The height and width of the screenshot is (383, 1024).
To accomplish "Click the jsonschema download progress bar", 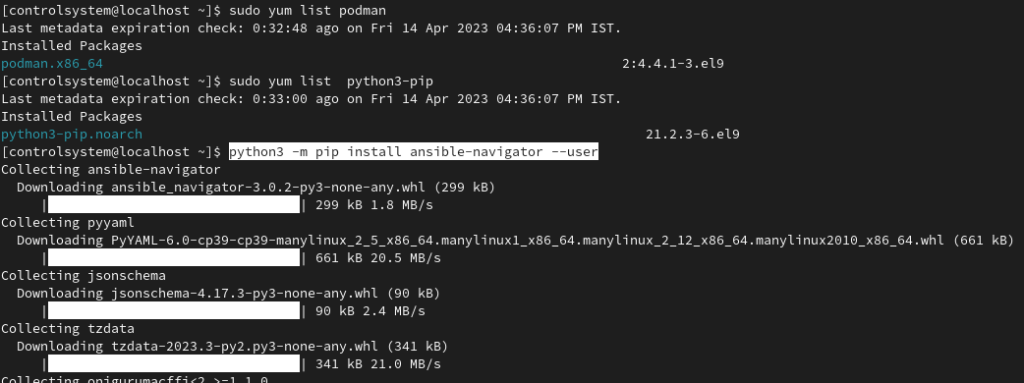I will click(174, 311).
